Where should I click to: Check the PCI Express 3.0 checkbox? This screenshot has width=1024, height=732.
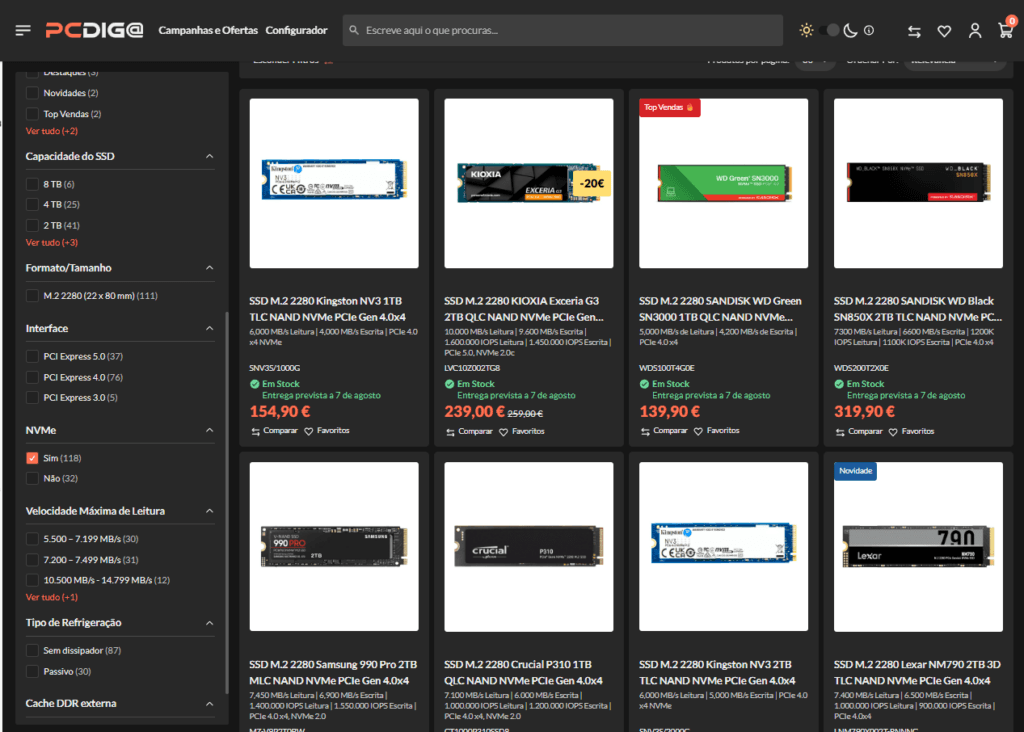(x=32, y=398)
